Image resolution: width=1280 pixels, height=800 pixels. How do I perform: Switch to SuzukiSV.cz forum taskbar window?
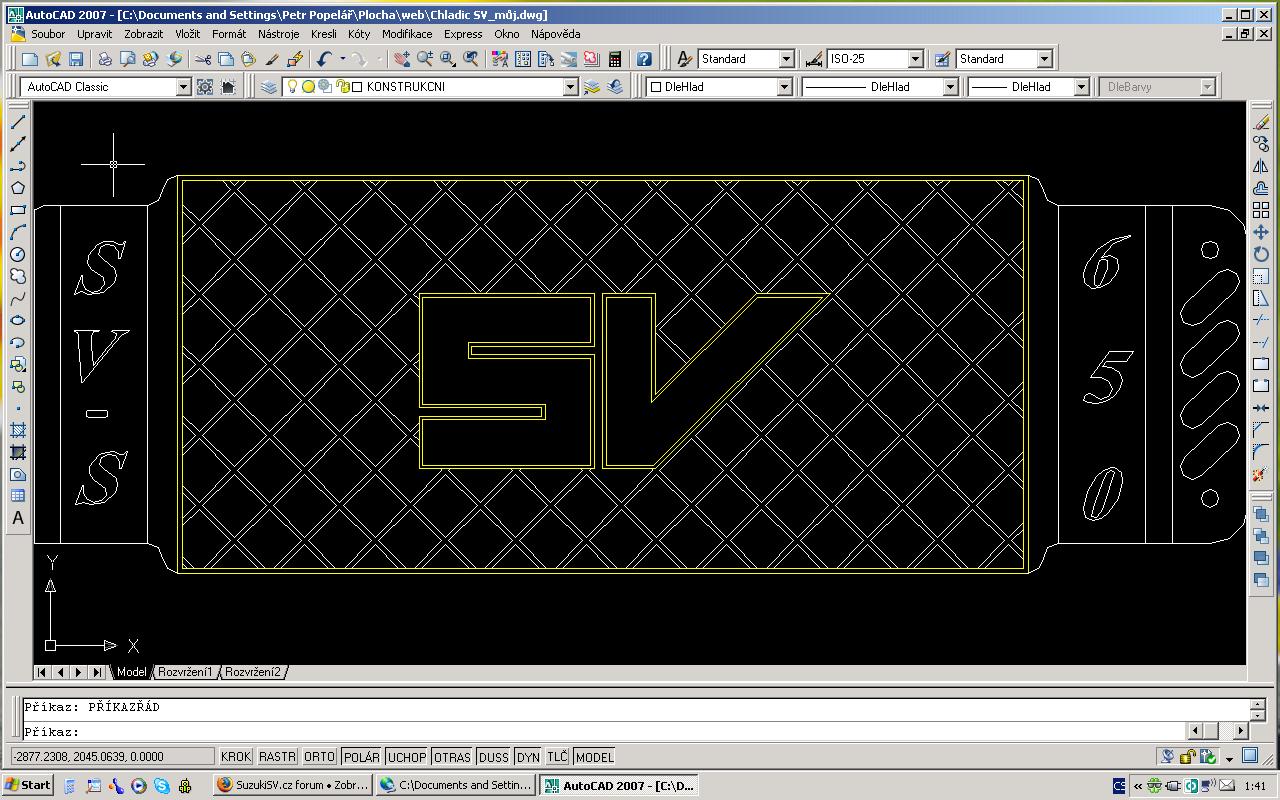click(x=293, y=785)
